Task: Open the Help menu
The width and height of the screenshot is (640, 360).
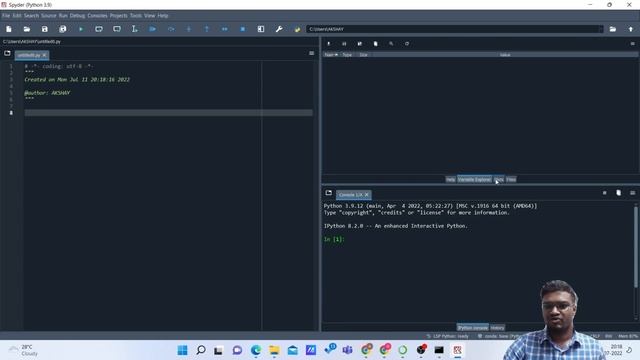Action: coord(163,16)
